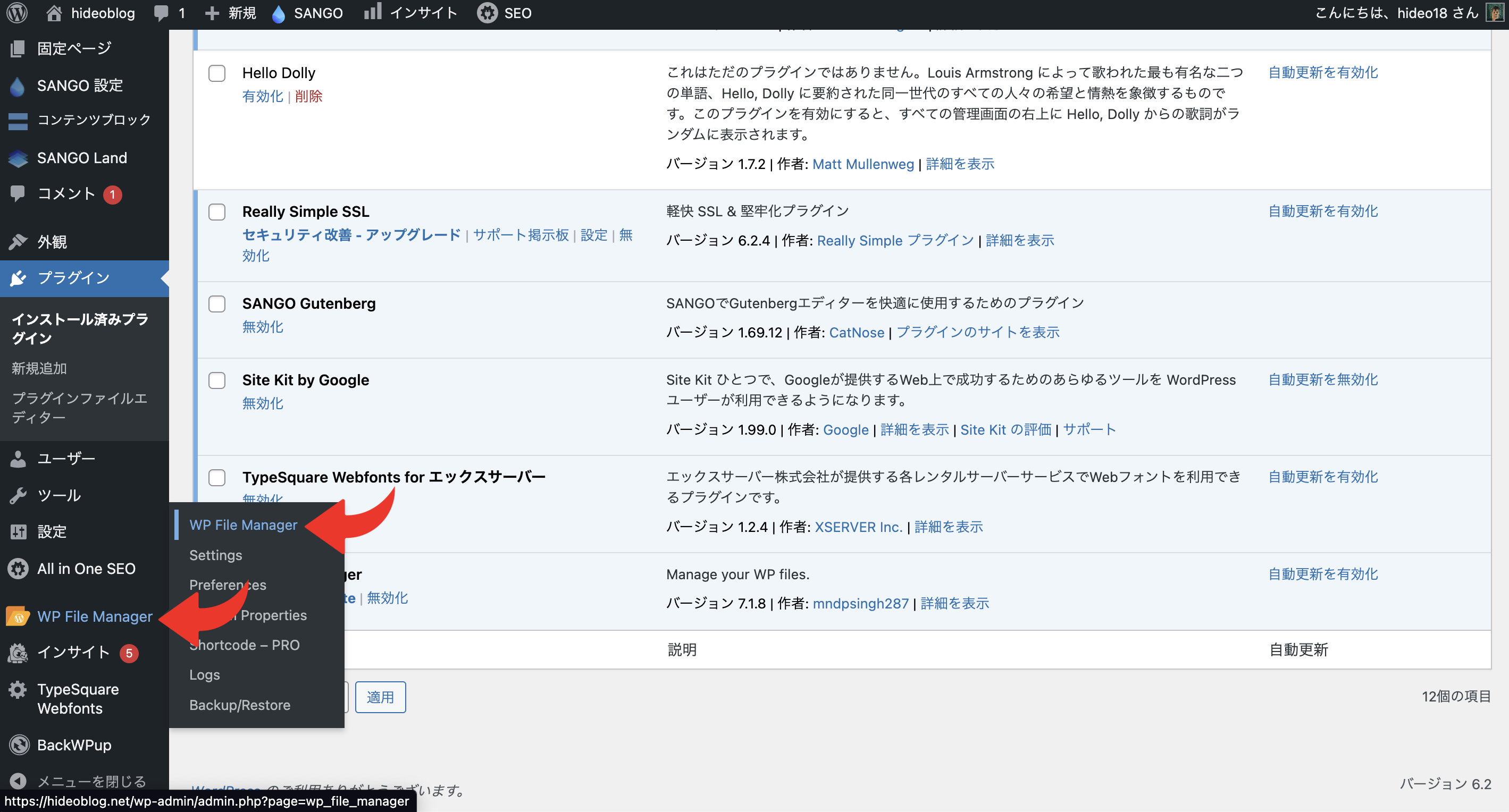Click SEO gear icon in admin bar
This screenshot has height=812, width=1509.
click(x=487, y=13)
